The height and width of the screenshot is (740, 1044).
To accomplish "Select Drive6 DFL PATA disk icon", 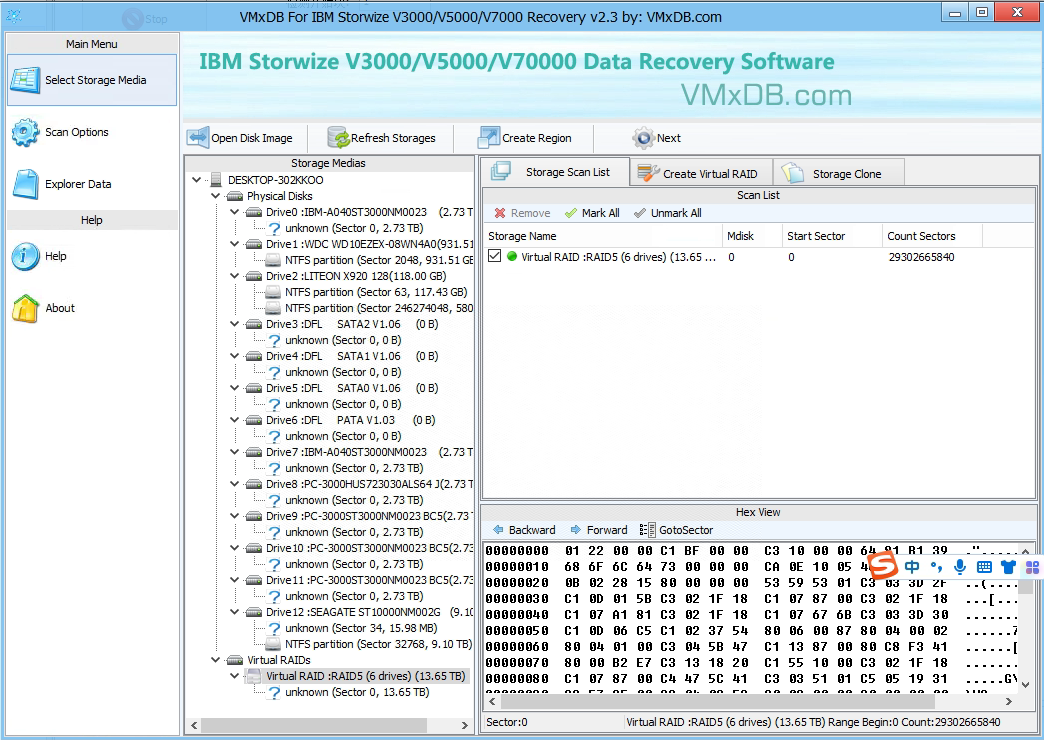I will pos(254,420).
